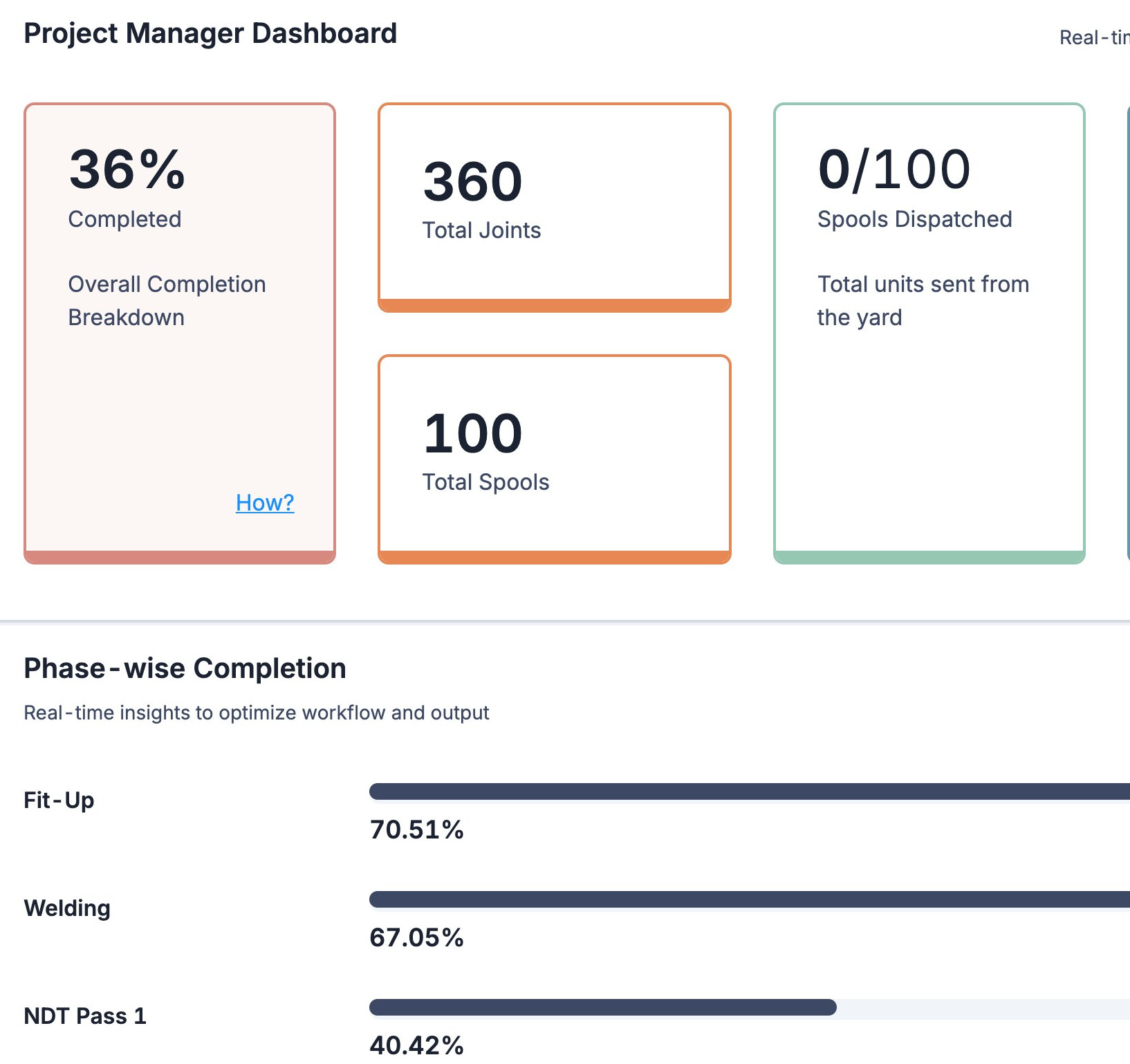Image resolution: width=1130 pixels, height=1064 pixels.
Task: Select the 0/100 Spools Dispatched card
Action: coord(929,333)
